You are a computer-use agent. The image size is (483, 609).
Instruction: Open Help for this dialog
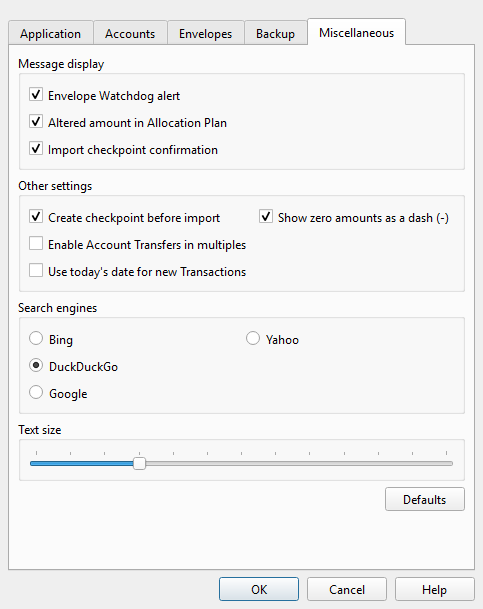[434, 589]
